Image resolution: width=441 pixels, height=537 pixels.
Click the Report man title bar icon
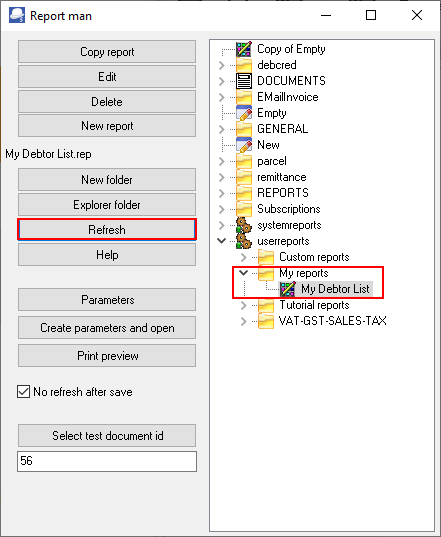pyautogui.click(x=17, y=15)
